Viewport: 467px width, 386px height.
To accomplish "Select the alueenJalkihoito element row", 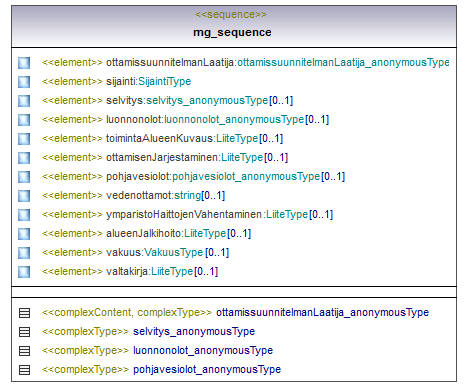I will click(x=134, y=233).
